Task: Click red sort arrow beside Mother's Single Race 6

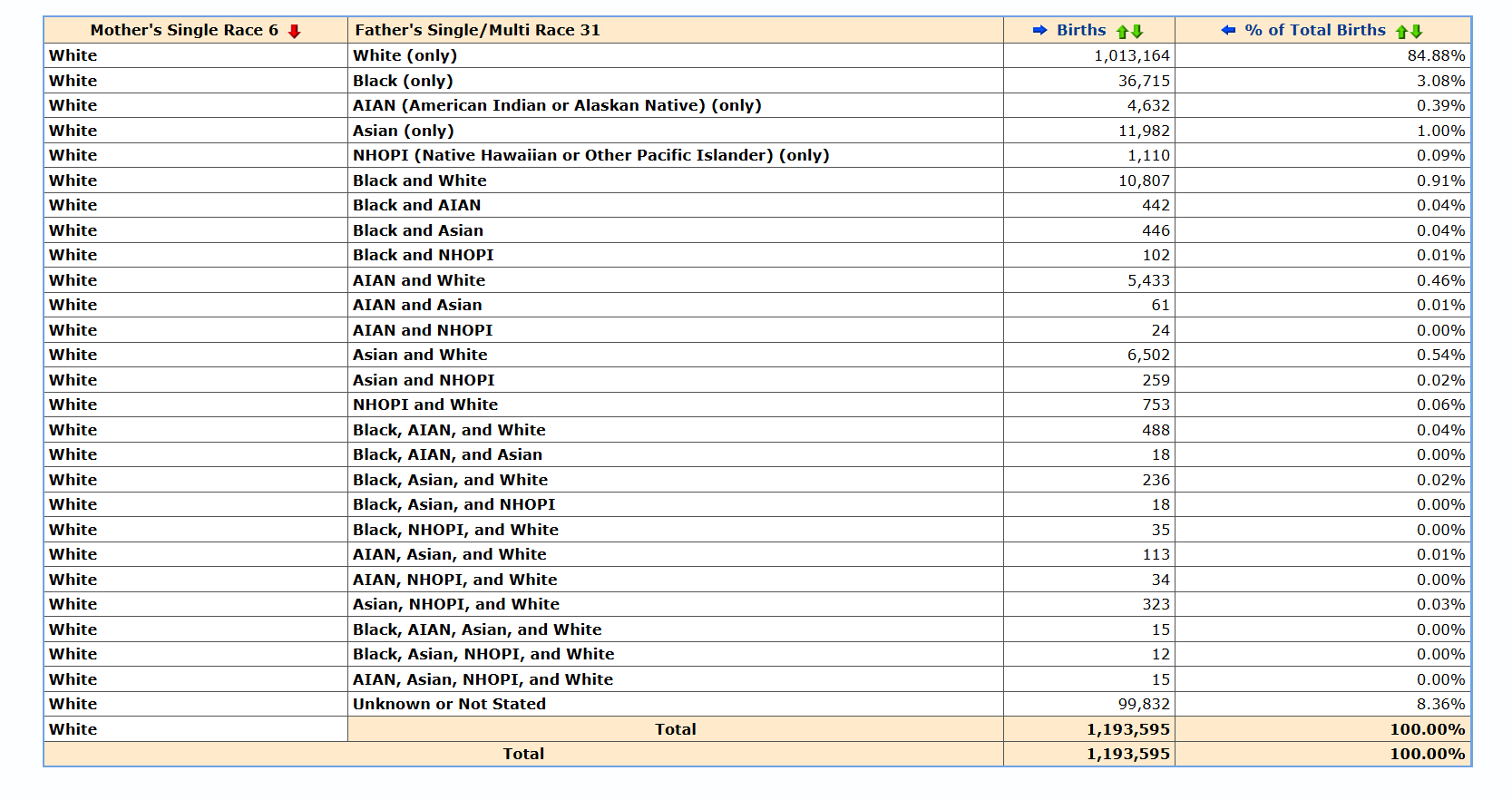Action: tap(294, 32)
